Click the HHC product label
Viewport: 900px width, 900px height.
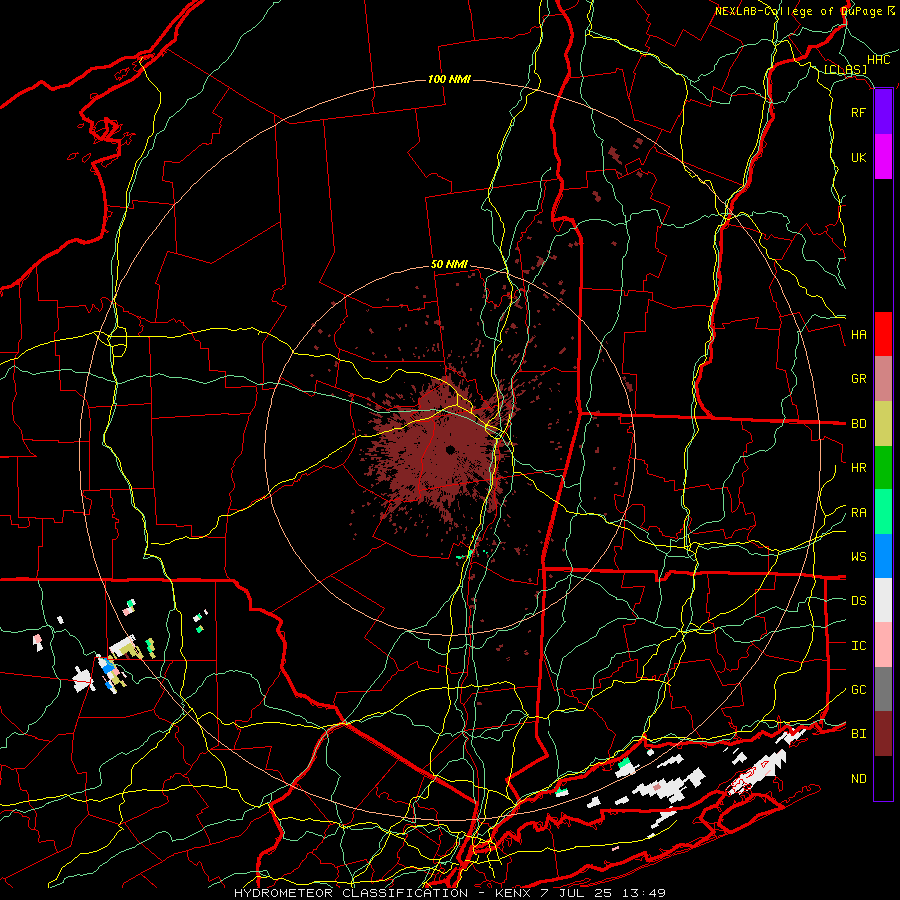point(878,60)
